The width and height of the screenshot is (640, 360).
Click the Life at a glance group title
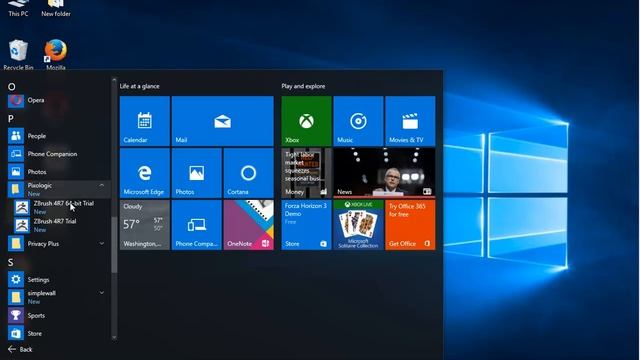140,86
